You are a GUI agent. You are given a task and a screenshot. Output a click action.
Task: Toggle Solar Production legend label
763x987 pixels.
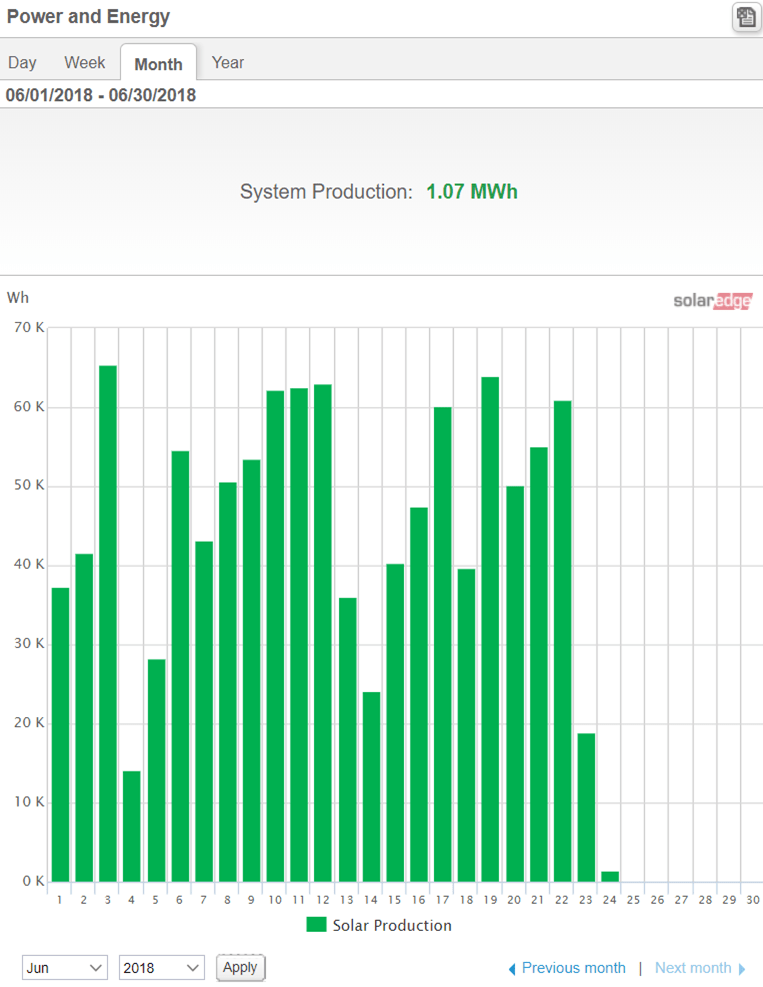392,925
